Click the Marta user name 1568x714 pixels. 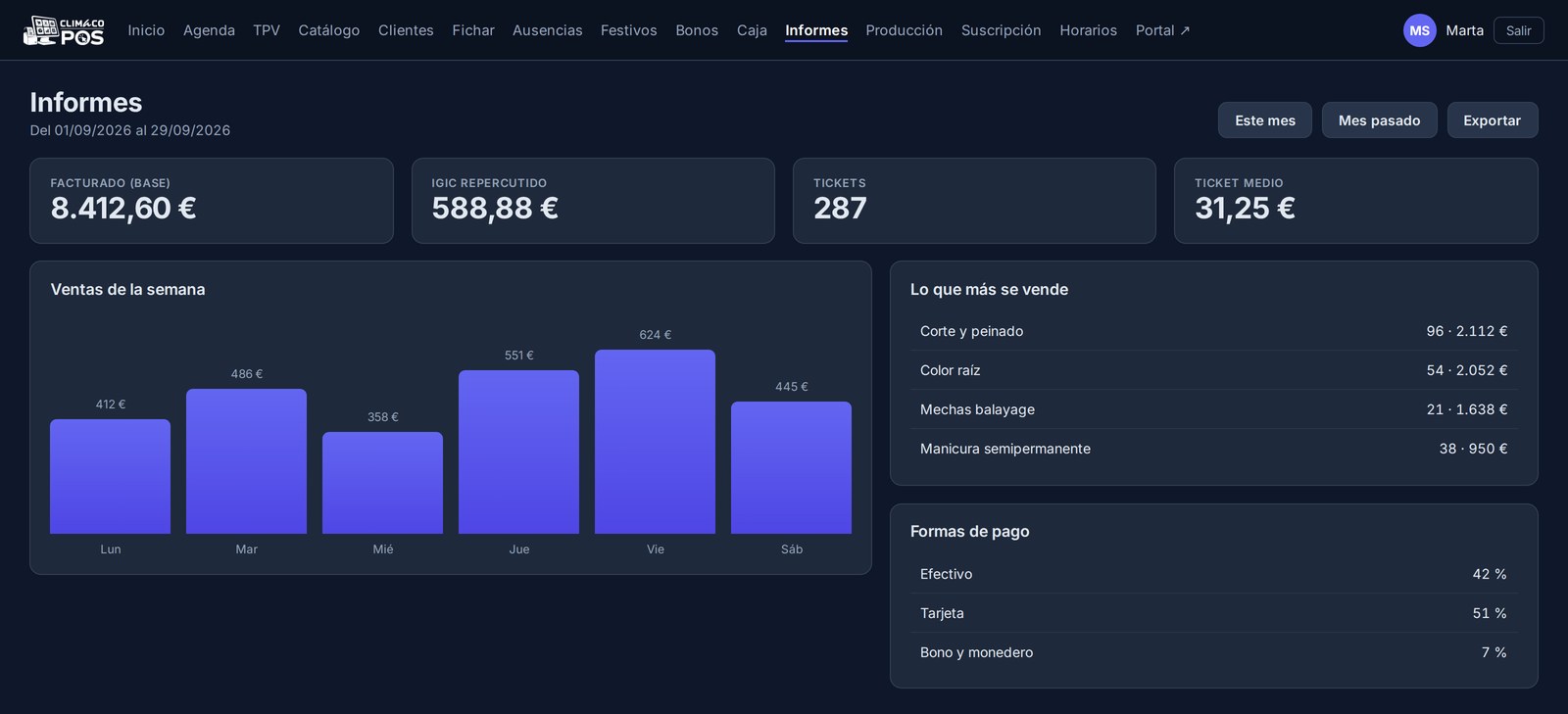(1465, 30)
